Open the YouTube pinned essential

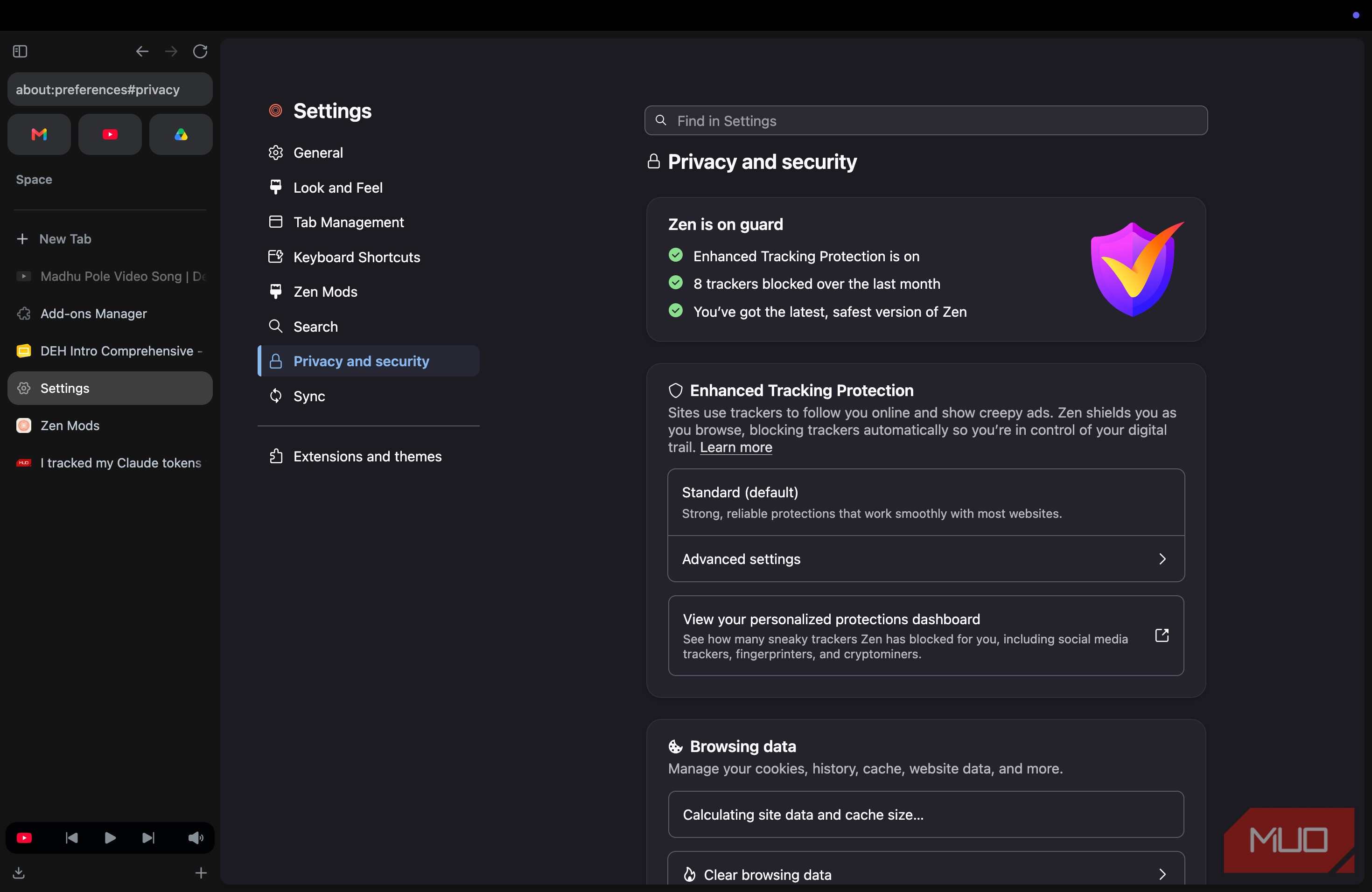[110, 134]
